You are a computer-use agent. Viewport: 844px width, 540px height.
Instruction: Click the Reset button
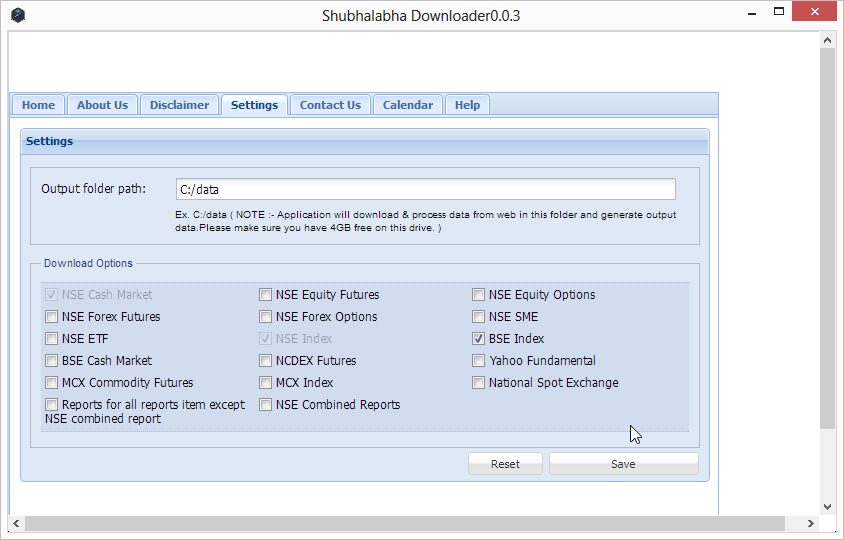coord(505,464)
